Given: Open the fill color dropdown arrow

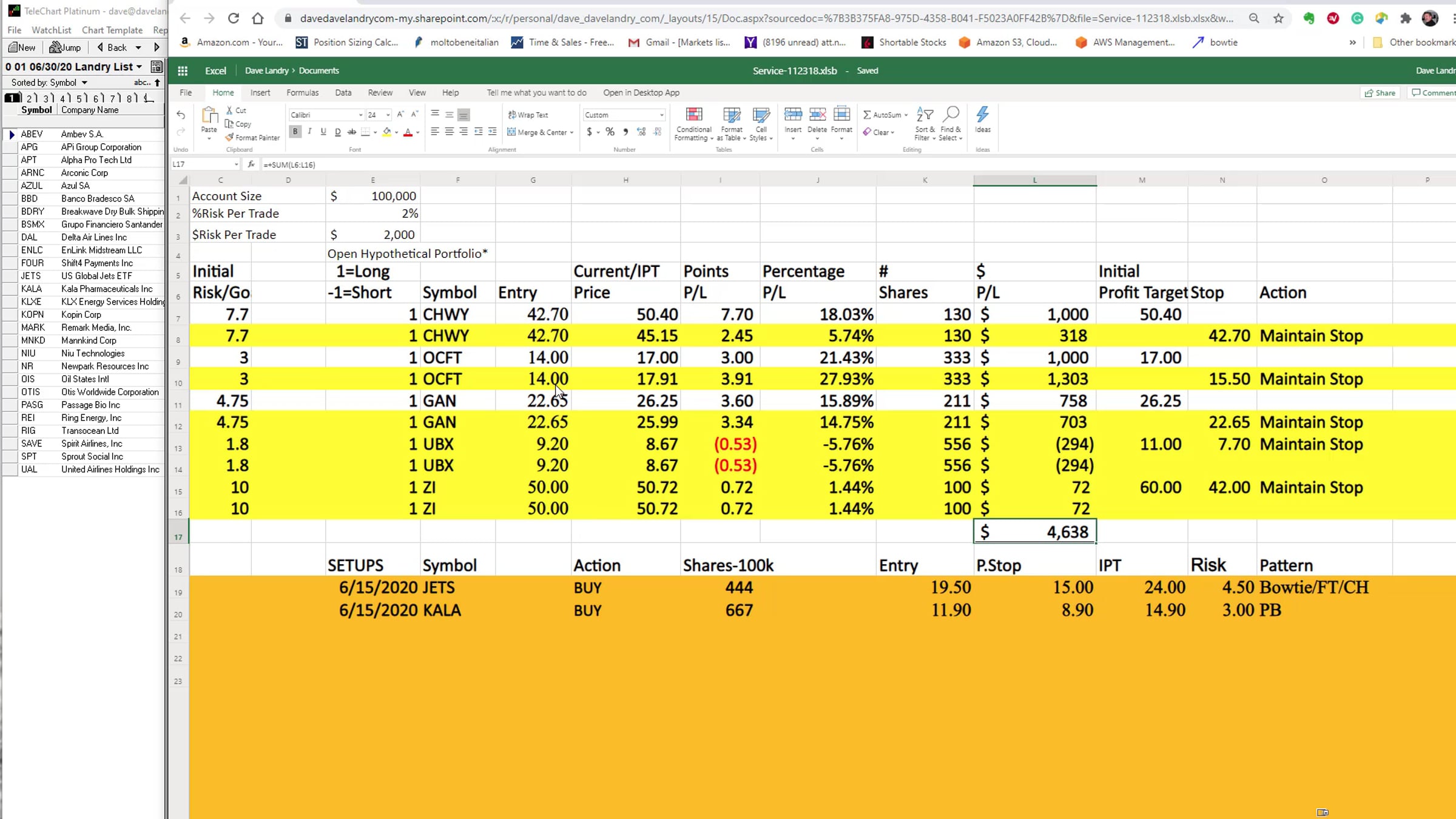Looking at the screenshot, I should pos(396,132).
